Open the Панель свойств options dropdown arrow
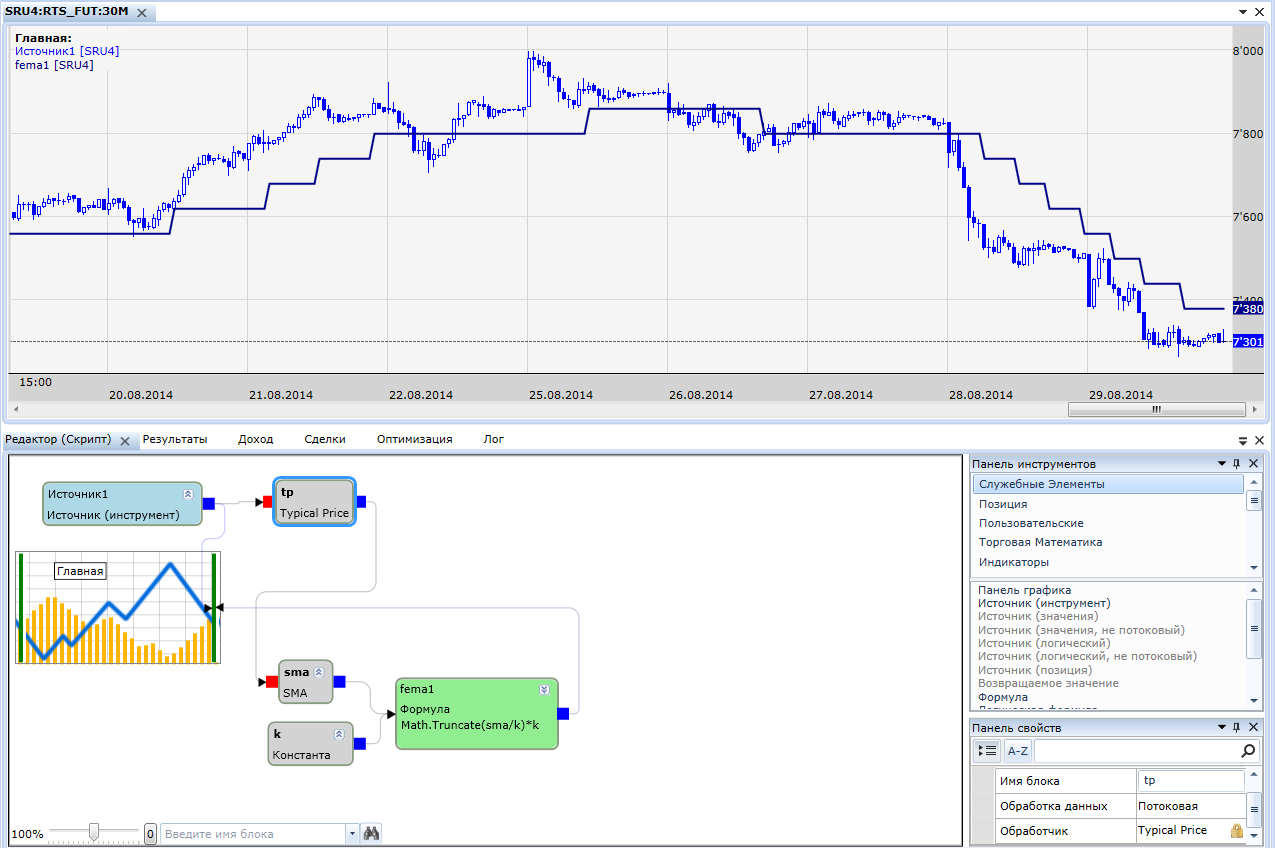The height and width of the screenshot is (848, 1275). (x=1221, y=728)
